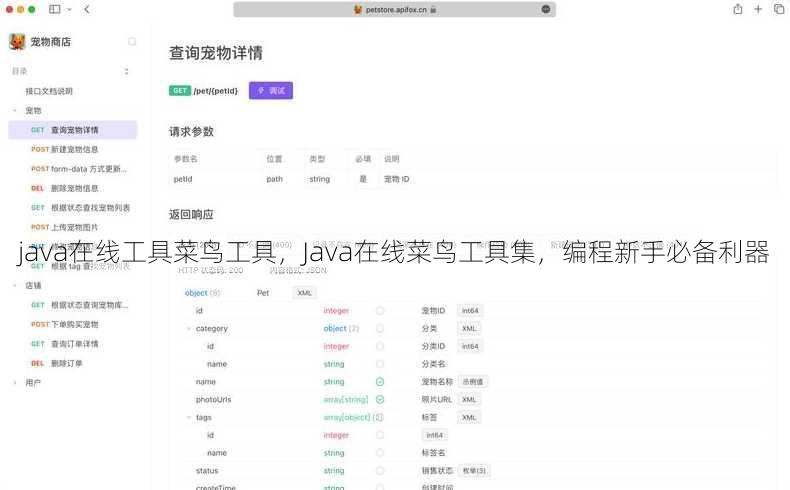Go back with the Safari back arrow
This screenshot has height=490, width=790.
click(87, 9)
